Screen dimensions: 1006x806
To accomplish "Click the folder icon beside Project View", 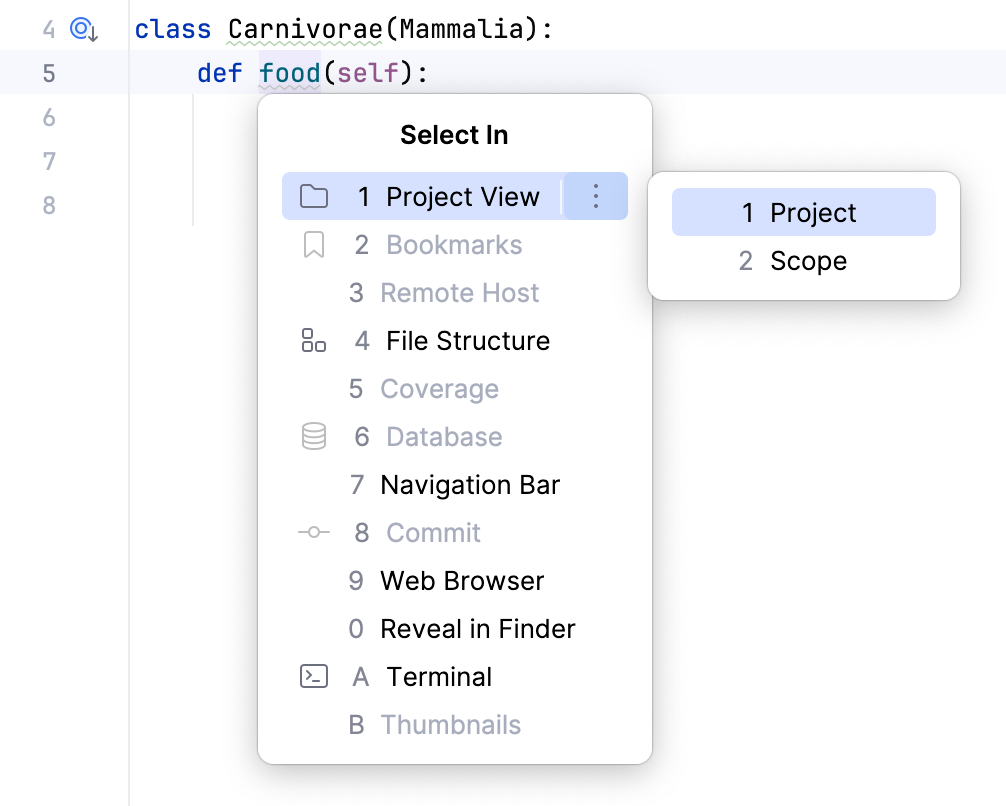I will point(314,197).
